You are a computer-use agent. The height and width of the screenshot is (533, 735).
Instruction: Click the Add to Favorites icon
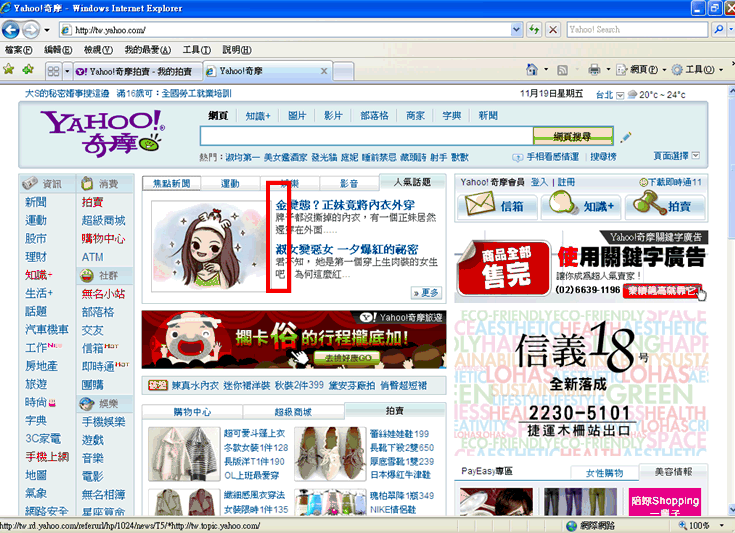coord(28,70)
